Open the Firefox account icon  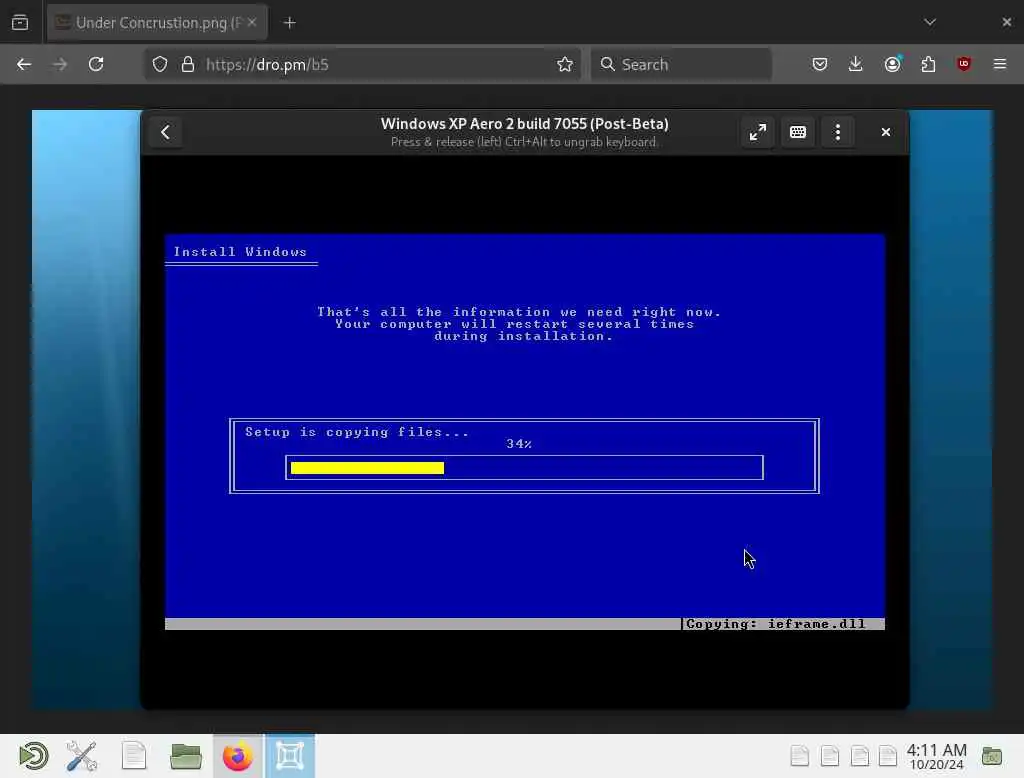(x=892, y=64)
